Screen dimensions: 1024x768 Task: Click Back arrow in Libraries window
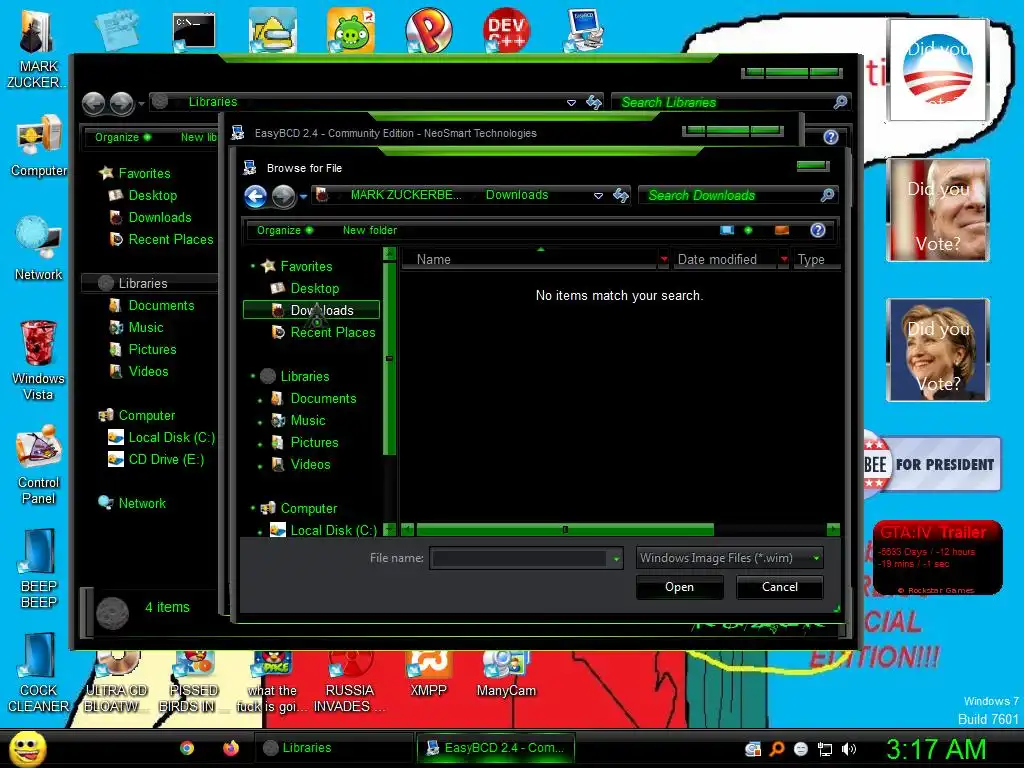93,103
